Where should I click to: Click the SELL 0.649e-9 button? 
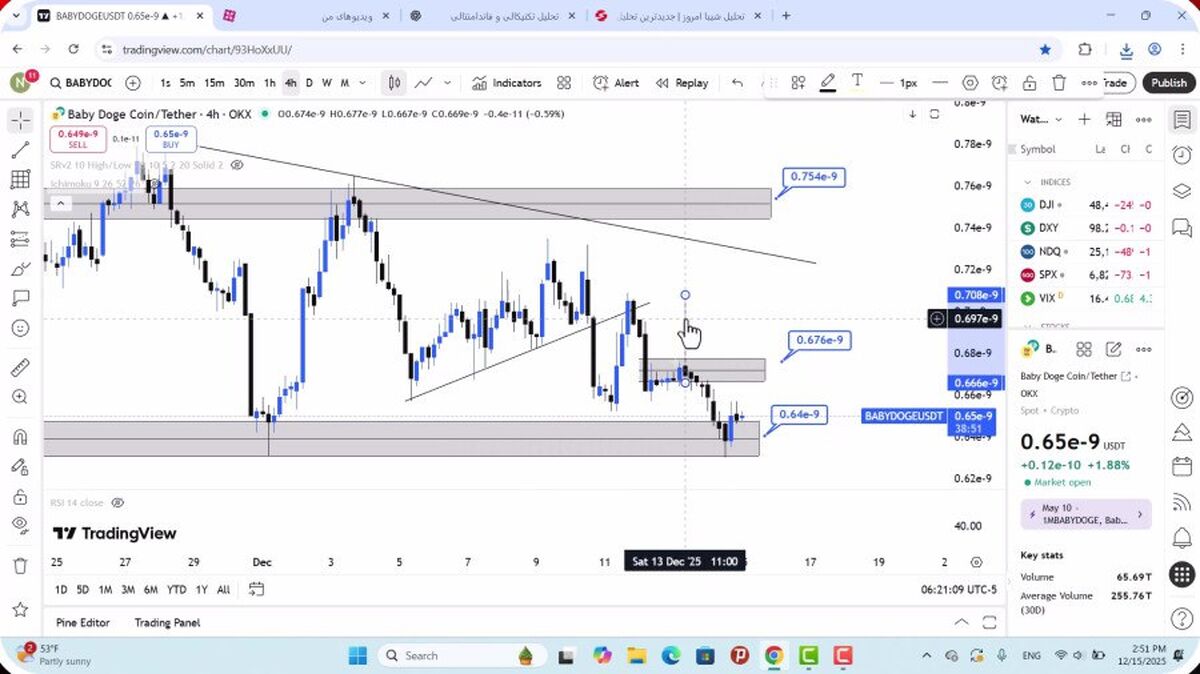(77, 139)
